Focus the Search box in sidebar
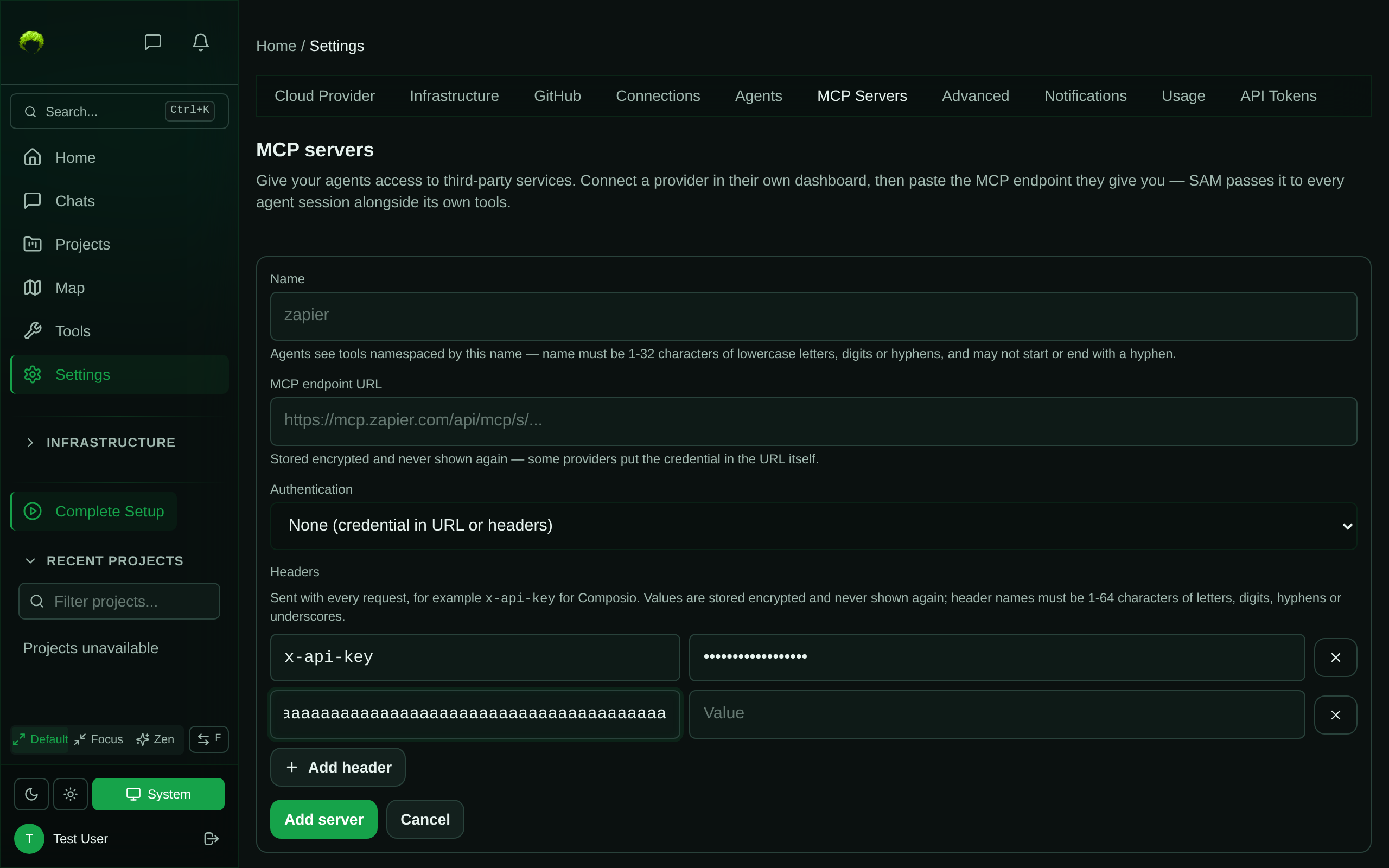Viewport: 1389px width, 868px height. click(119, 111)
